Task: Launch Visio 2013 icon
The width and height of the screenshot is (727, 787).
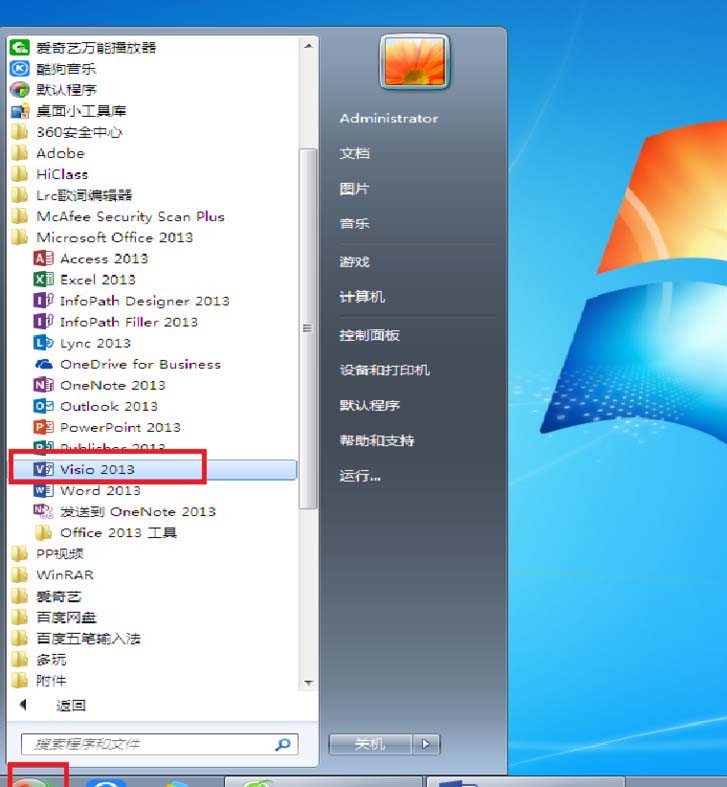Action: (43, 469)
